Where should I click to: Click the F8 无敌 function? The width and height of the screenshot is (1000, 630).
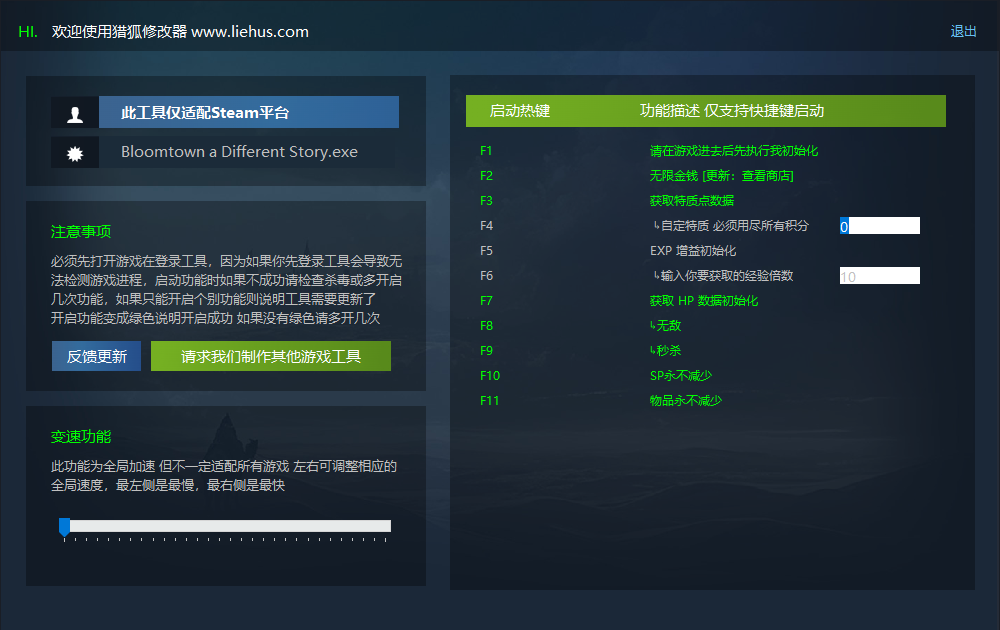click(x=665, y=326)
